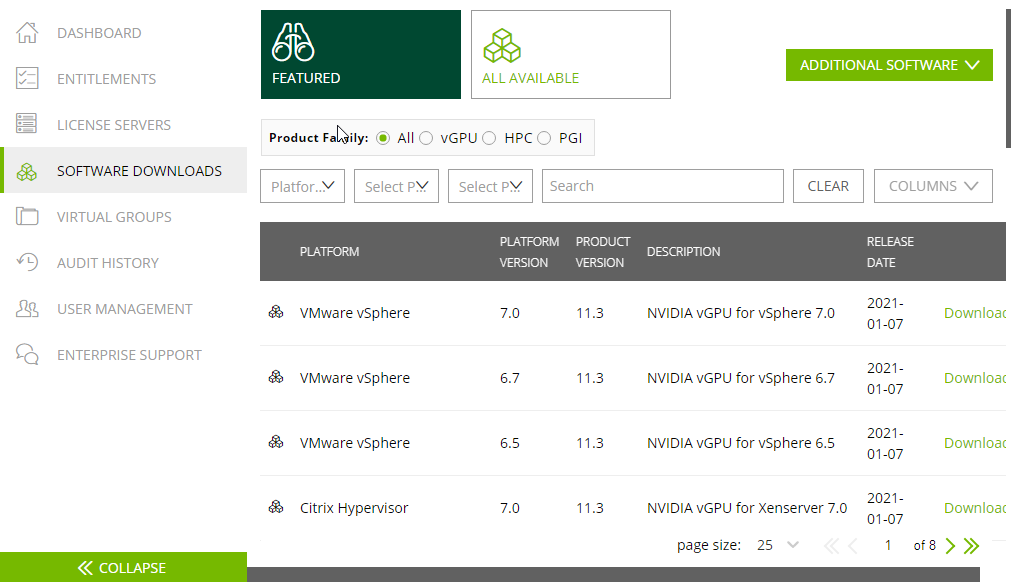This screenshot has width=1011, height=582.
Task: Sort by the Description column header
Action: (x=683, y=251)
